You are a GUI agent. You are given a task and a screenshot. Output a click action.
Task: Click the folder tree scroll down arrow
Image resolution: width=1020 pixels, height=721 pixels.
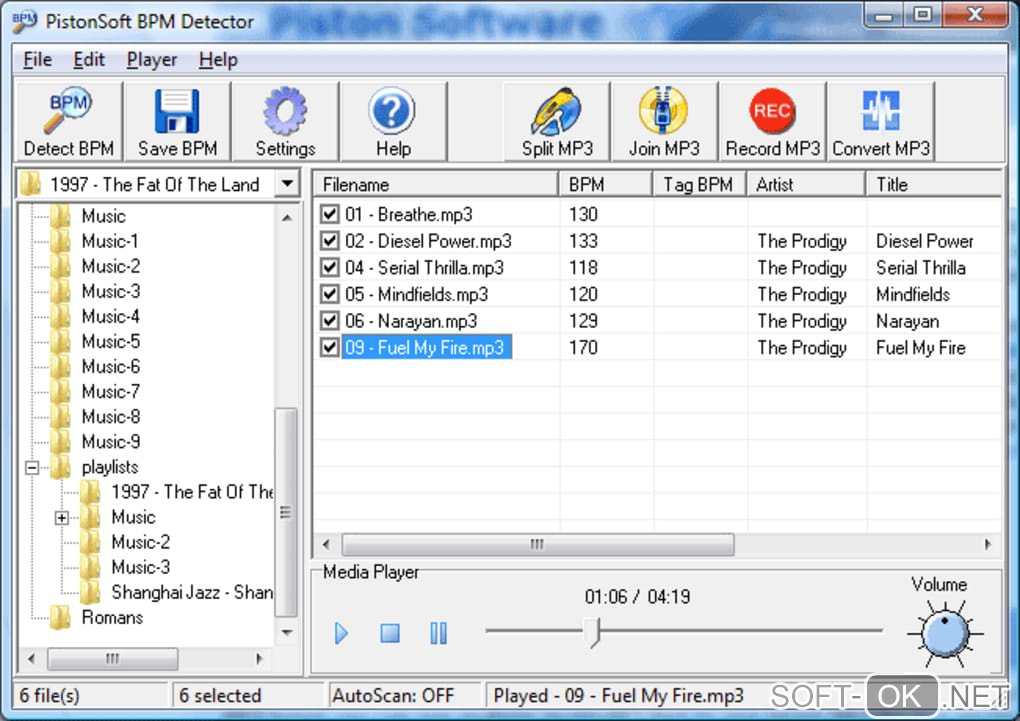[287, 632]
